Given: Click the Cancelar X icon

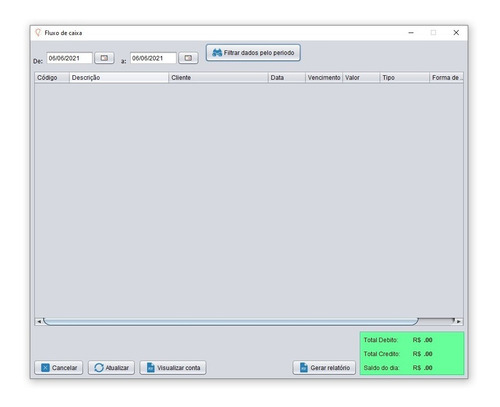Looking at the screenshot, I should tap(45, 367).
